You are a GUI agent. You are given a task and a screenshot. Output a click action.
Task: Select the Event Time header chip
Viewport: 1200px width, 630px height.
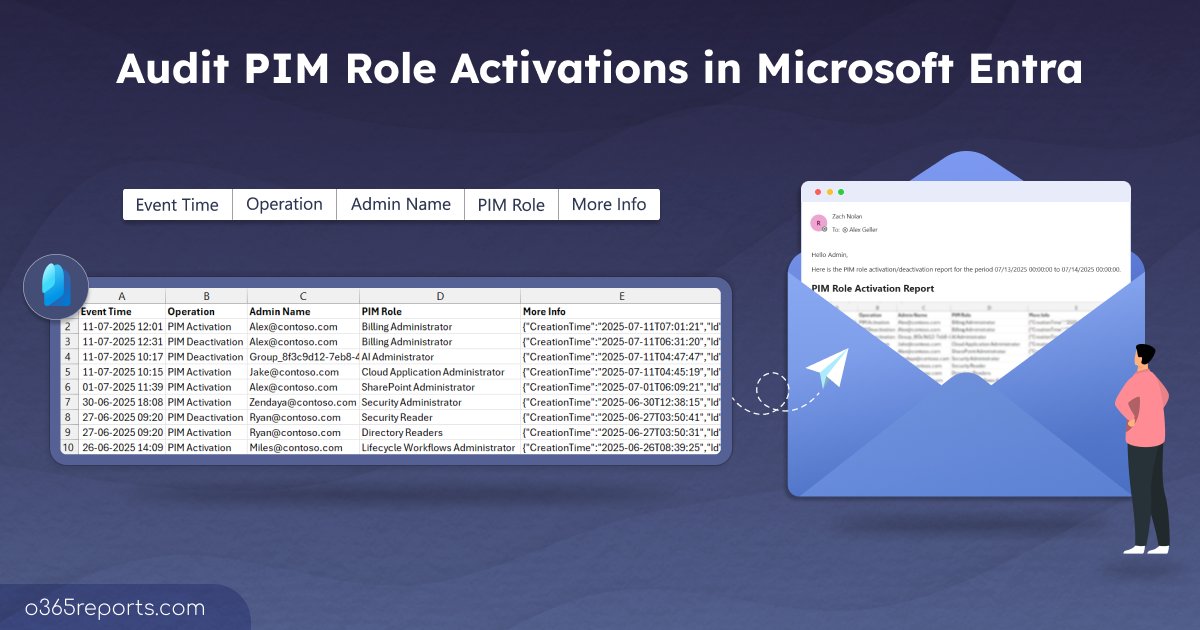[x=176, y=204]
